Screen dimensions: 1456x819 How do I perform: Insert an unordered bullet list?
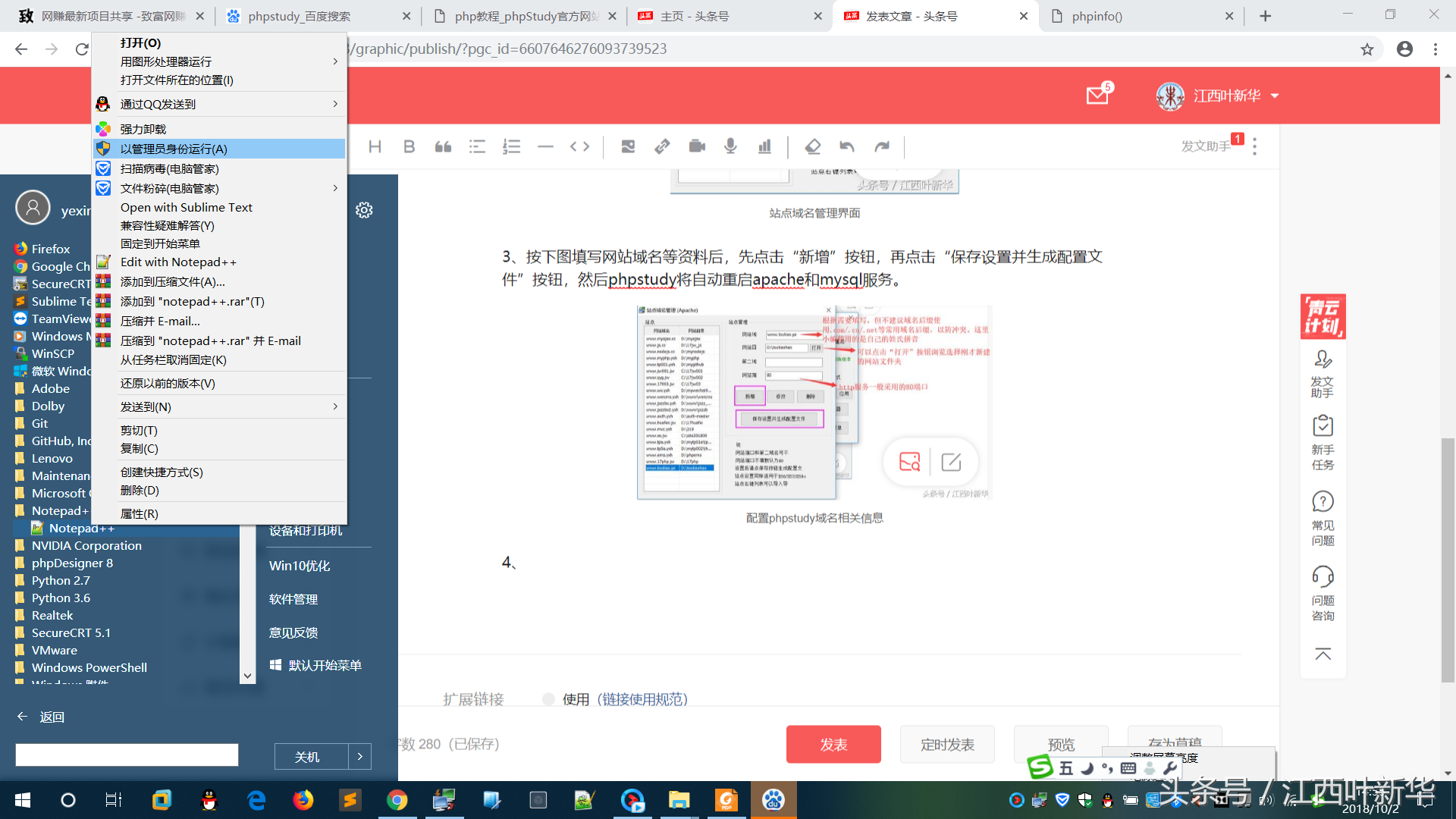point(477,146)
